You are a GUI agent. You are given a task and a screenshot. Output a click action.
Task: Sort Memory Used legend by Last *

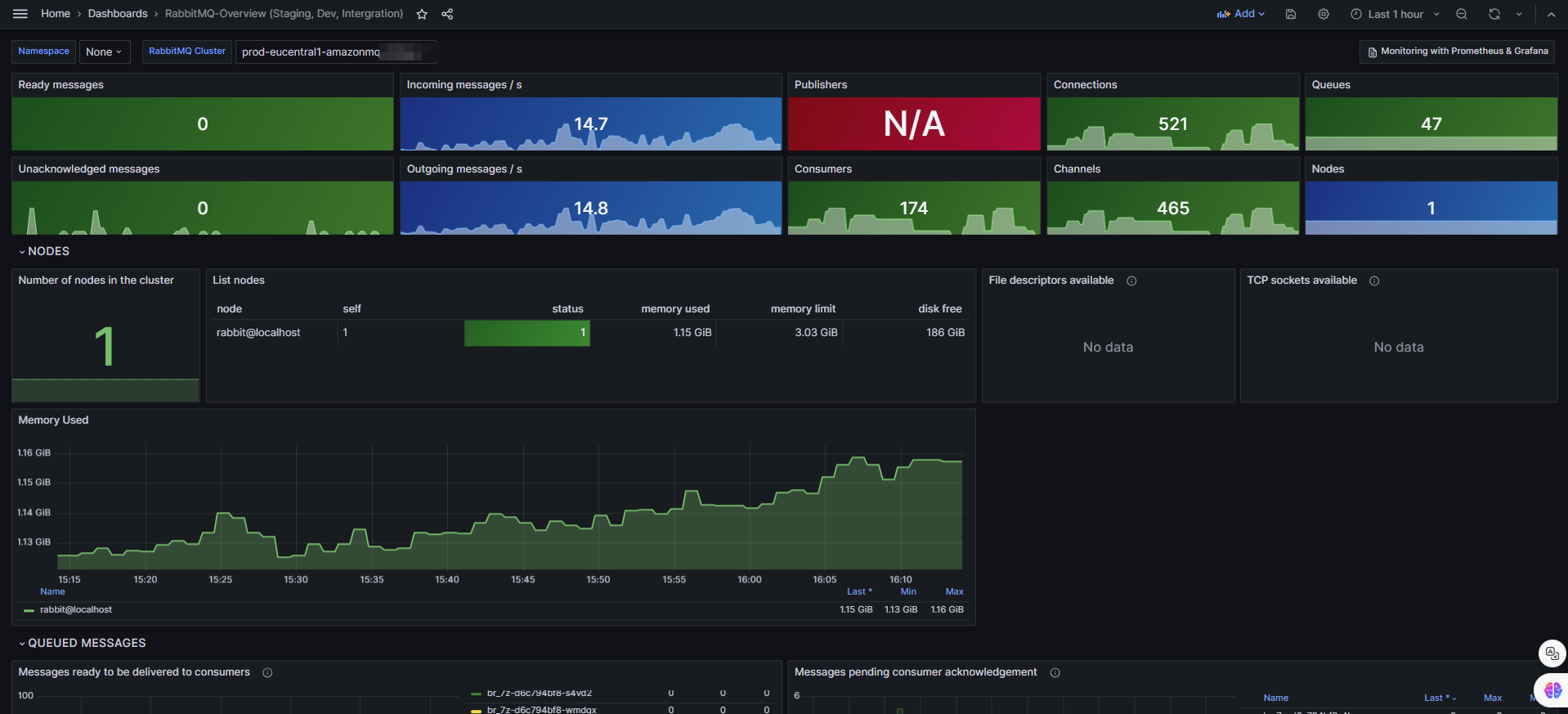(859, 591)
